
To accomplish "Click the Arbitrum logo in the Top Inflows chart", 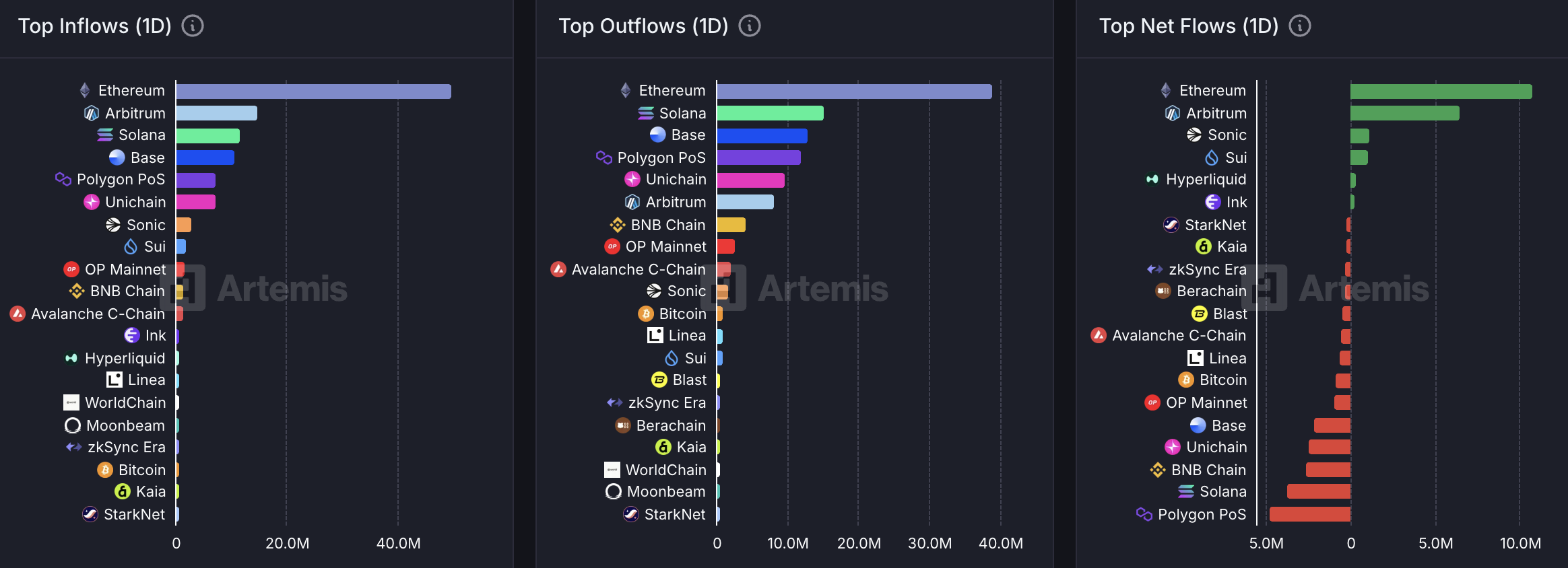I will (91, 113).
